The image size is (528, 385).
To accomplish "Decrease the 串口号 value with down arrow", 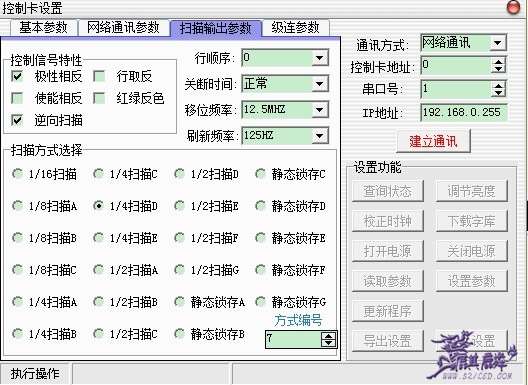I will 498,93.
